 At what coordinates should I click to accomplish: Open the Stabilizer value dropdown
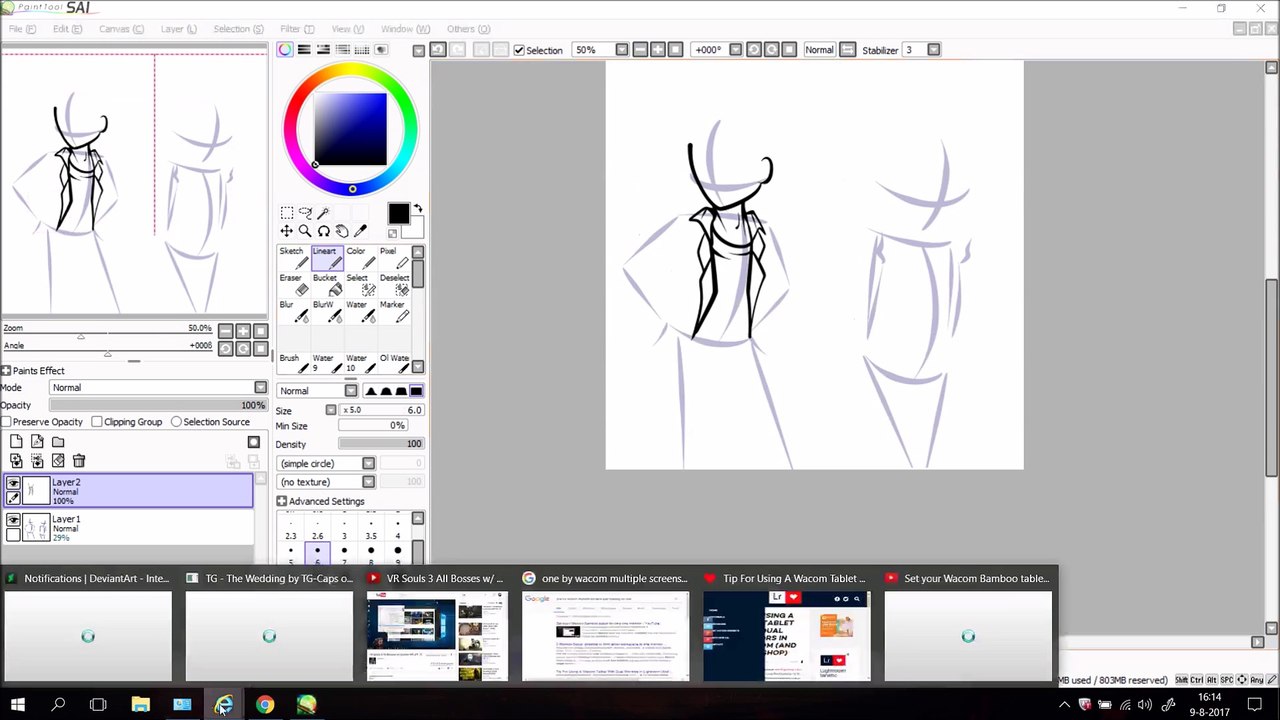tap(934, 50)
